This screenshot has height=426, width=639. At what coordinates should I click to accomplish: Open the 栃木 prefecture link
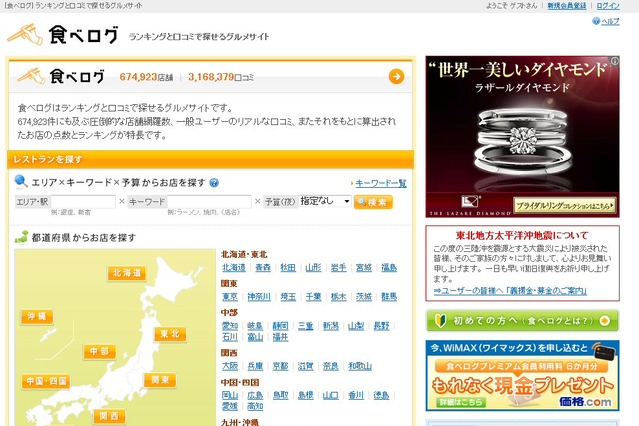339,297
